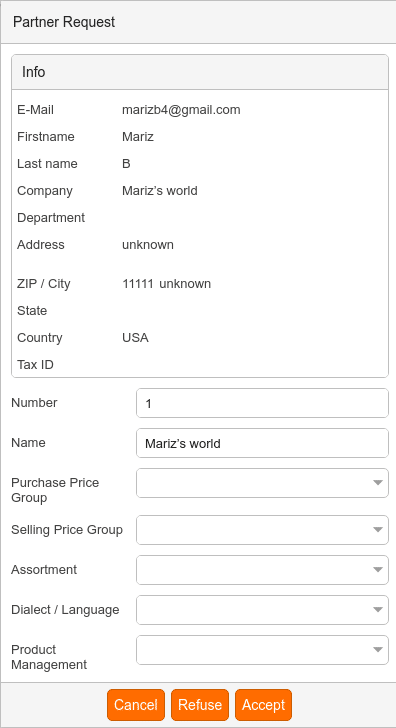Expand the Selling Price Group dropdown arrow
This screenshot has height=728, width=396.
(x=378, y=530)
